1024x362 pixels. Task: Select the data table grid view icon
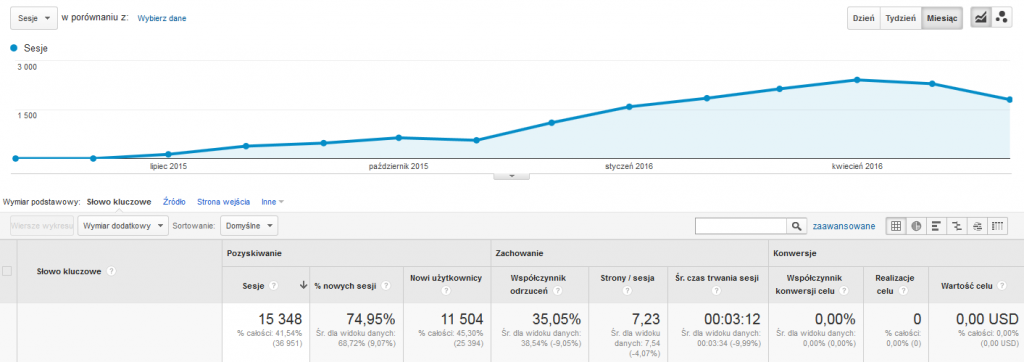pyautogui.click(x=896, y=226)
